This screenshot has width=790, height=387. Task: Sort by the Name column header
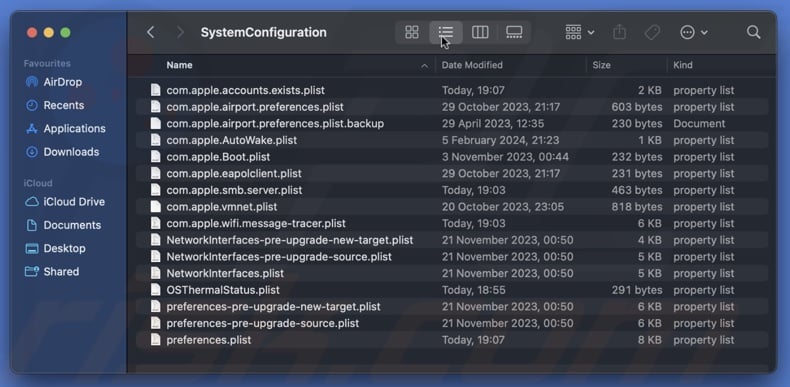coord(179,65)
